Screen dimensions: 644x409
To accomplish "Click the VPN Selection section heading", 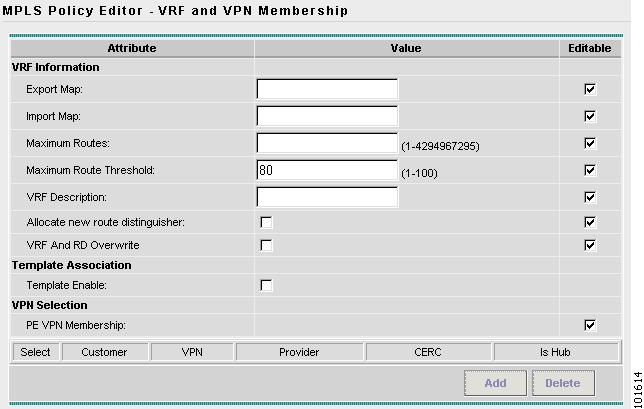I will (50, 305).
